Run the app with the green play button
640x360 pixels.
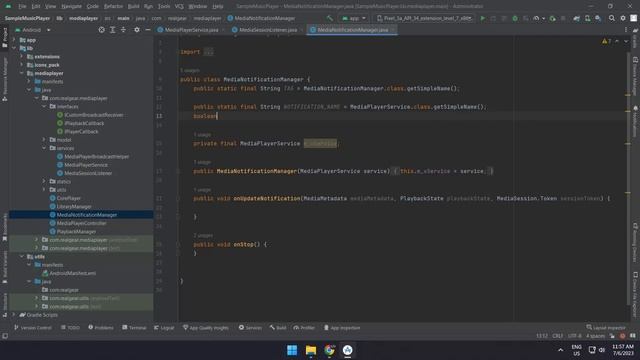[x=482, y=18]
